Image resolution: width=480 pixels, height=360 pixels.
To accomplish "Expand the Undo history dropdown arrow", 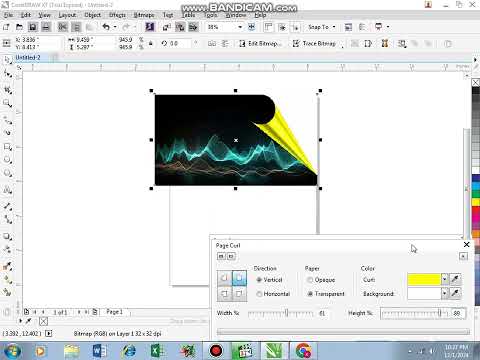I will [x=115, y=27].
